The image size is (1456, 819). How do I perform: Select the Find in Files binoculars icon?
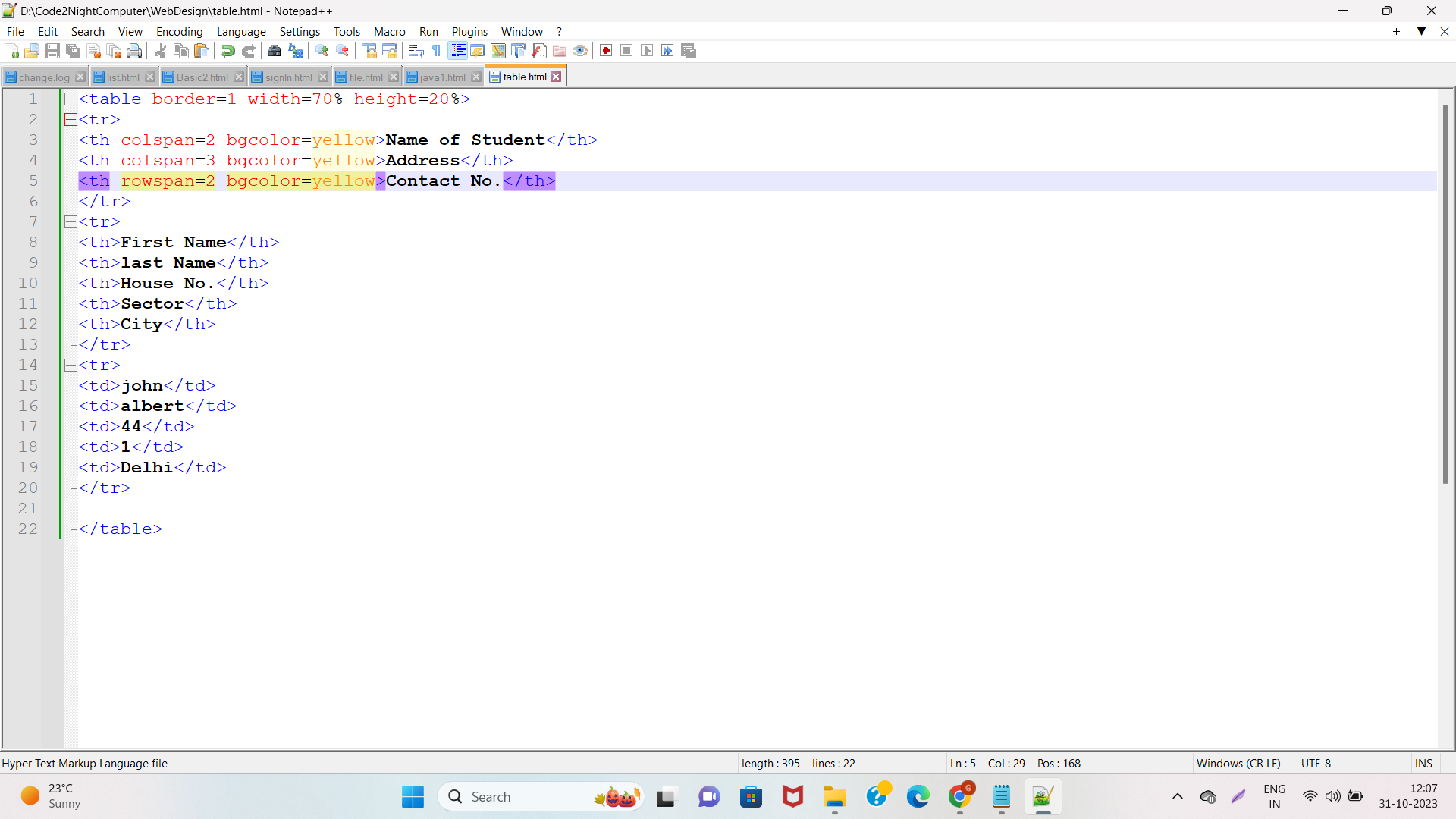(x=275, y=51)
